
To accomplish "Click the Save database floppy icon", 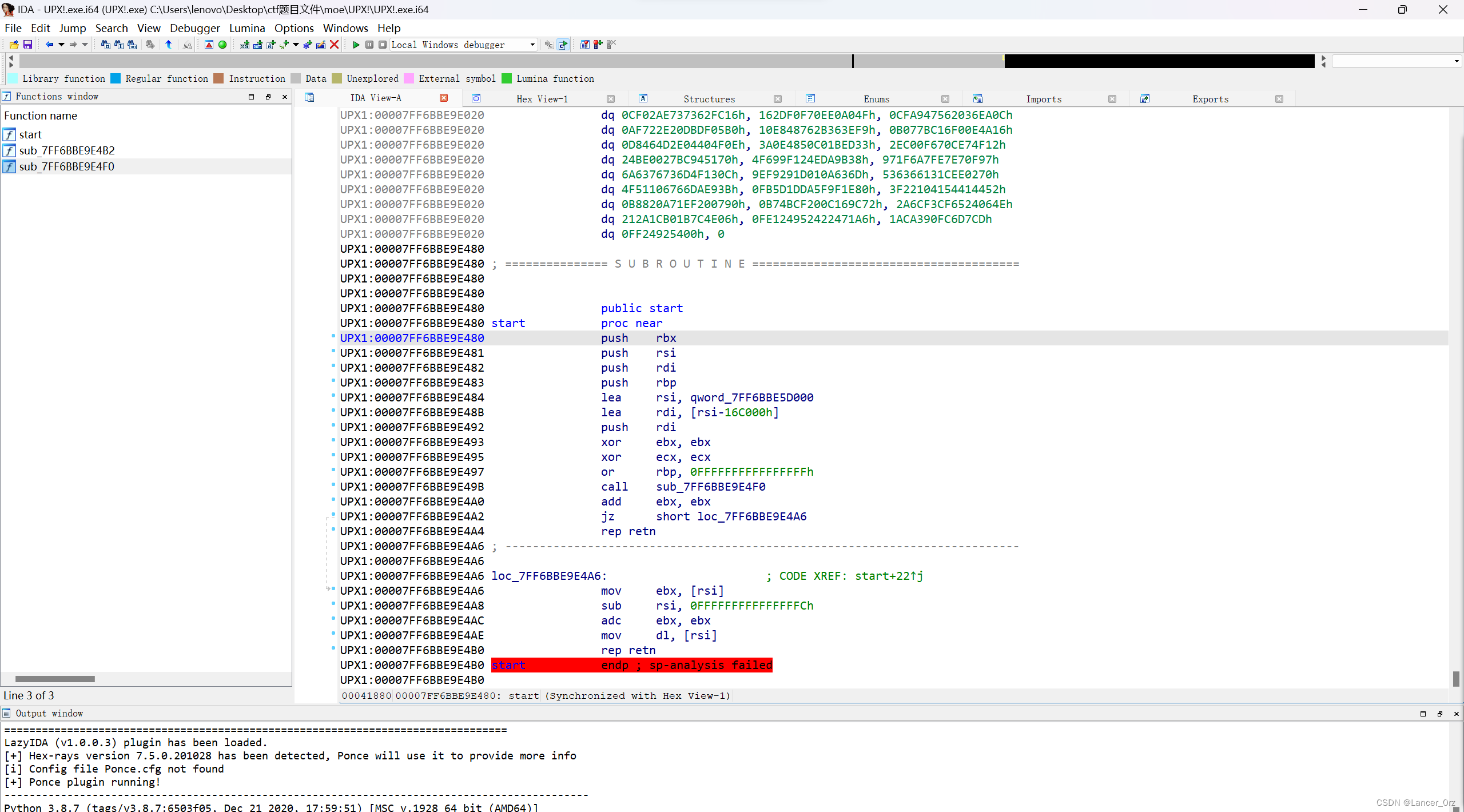I will click(x=27, y=45).
